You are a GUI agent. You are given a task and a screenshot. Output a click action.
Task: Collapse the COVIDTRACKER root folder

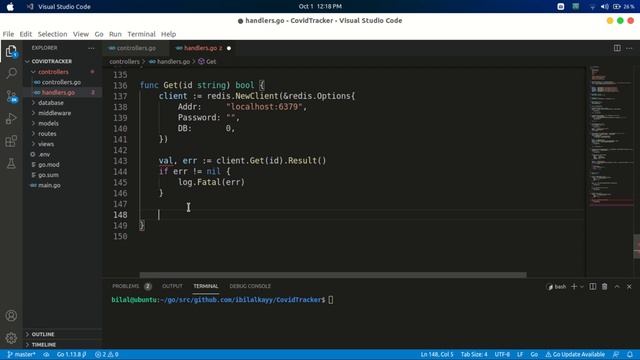[x=51, y=61]
